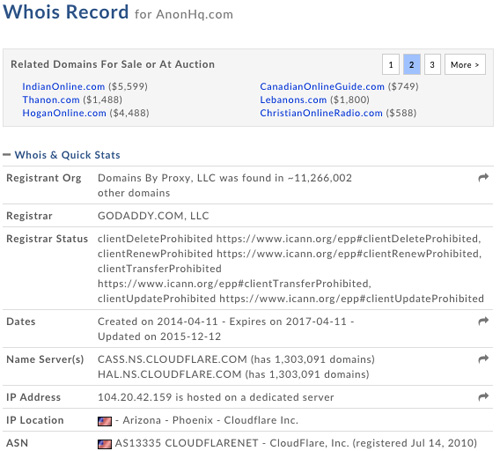Click the US flag in IP Location row
This screenshot has height=451, width=500.
[105, 421]
